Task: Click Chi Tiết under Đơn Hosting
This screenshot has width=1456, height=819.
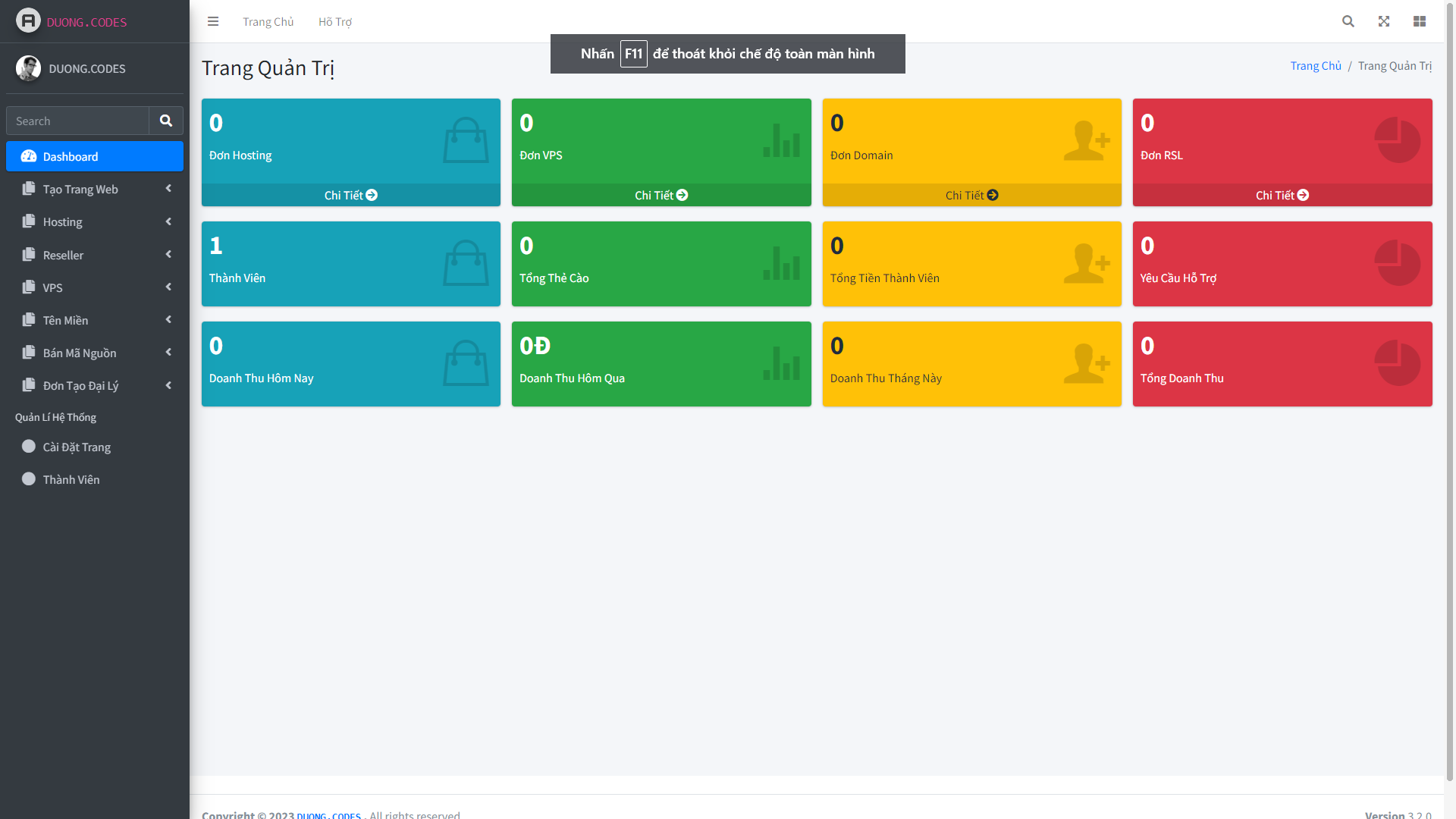Action: [350, 195]
